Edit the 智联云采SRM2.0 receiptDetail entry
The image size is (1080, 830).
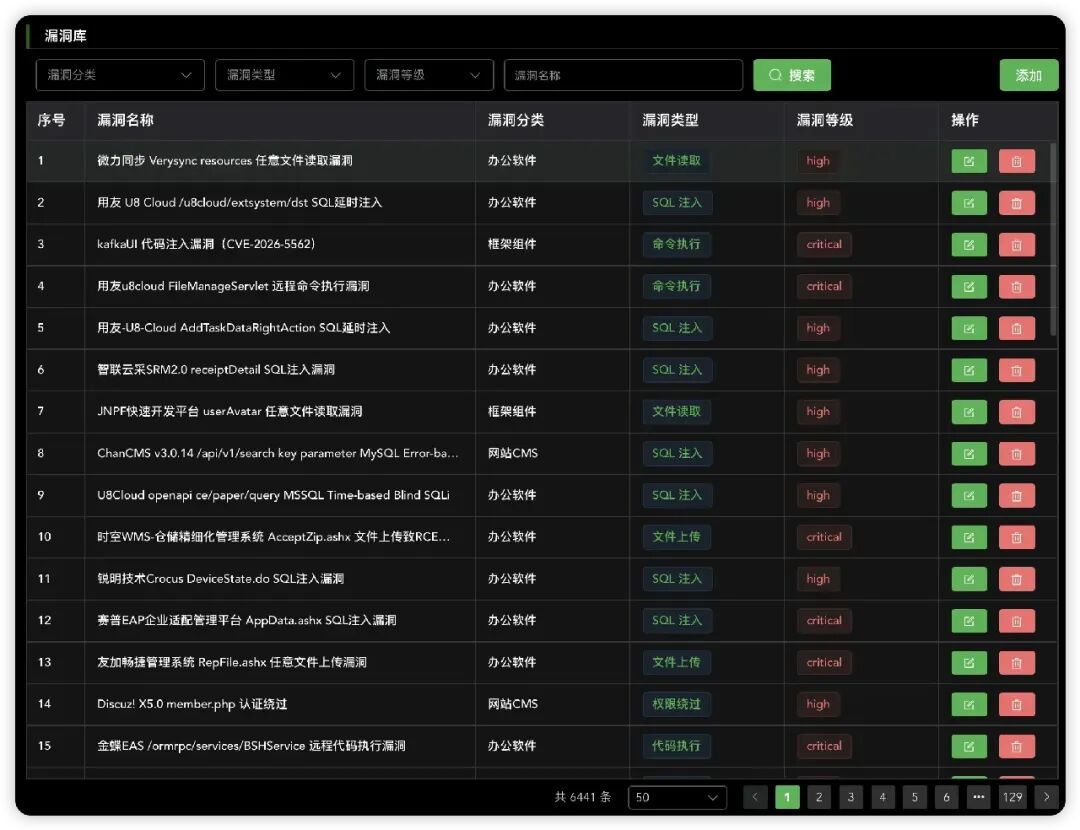[x=968, y=370]
